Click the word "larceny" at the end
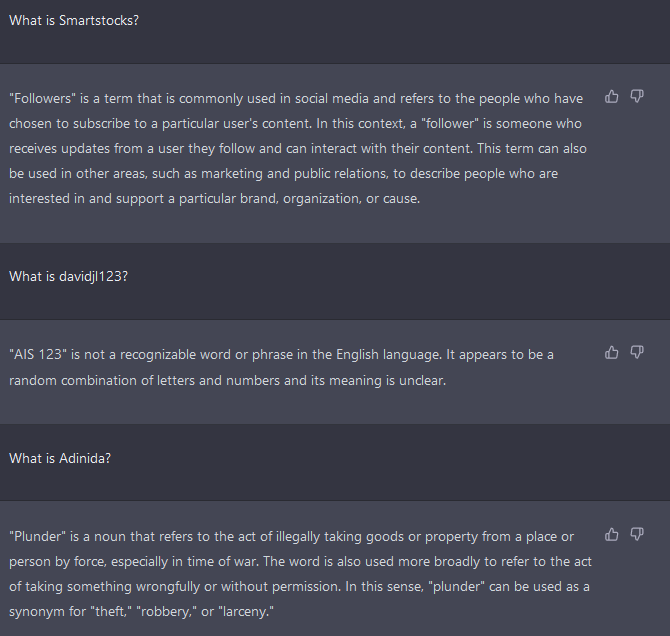This screenshot has height=636, width=670. 292,611
